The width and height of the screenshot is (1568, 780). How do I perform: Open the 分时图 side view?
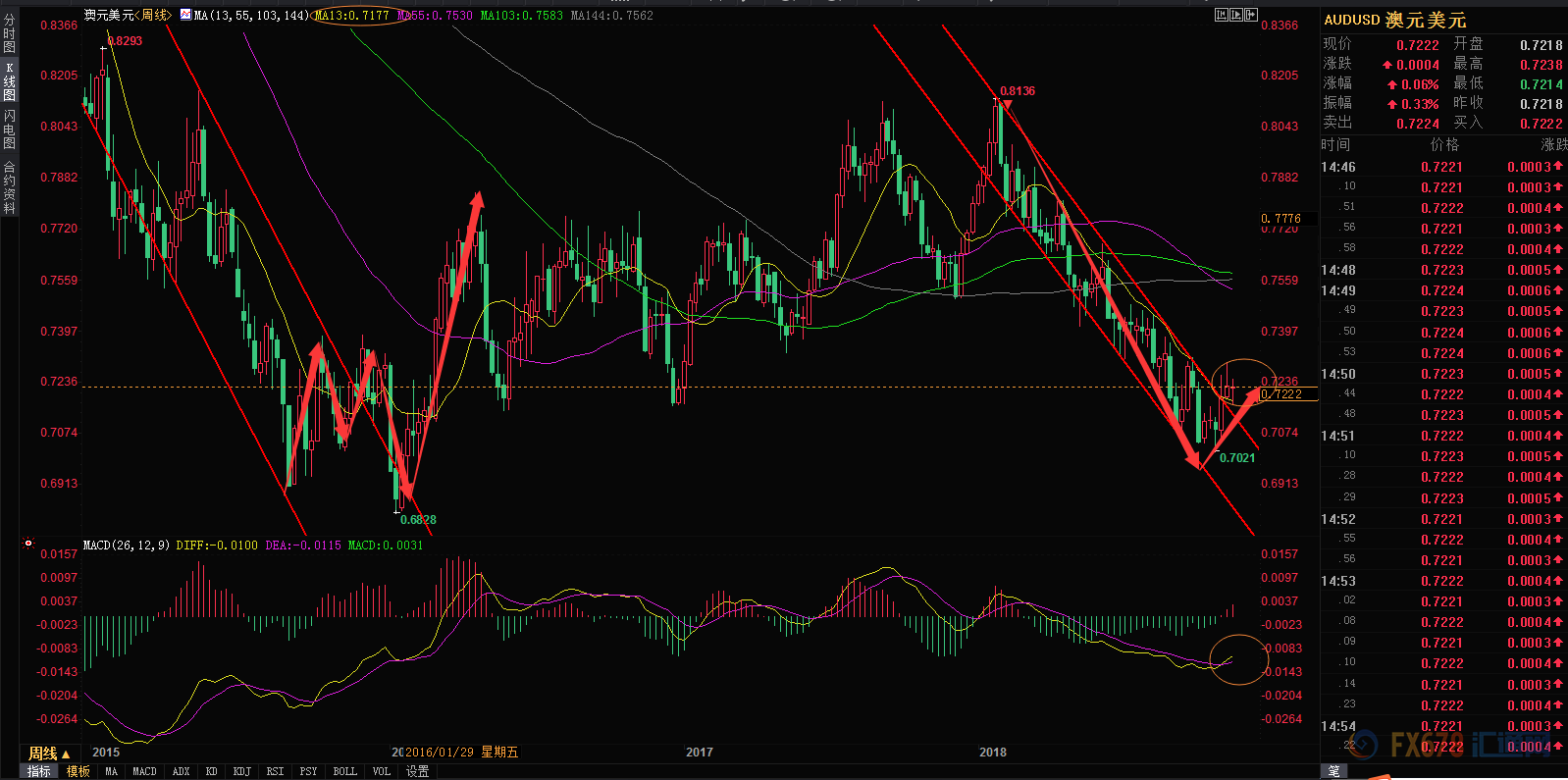(9, 34)
